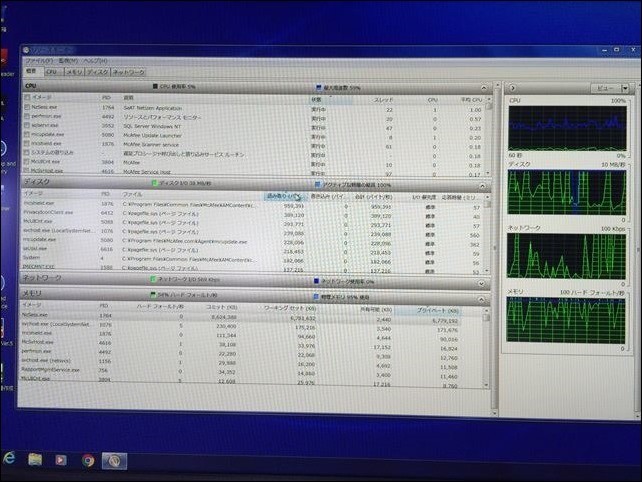Click down arrow of the Memory list scrollbar
Image resolution: width=642 pixels, height=482 pixels.
click(486, 385)
